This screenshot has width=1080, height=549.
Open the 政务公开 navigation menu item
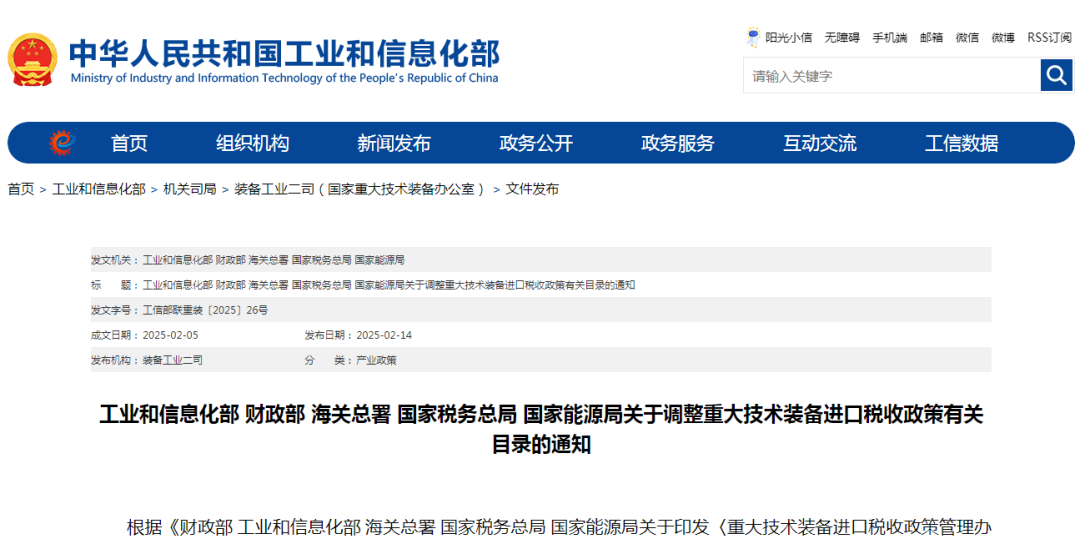536,143
